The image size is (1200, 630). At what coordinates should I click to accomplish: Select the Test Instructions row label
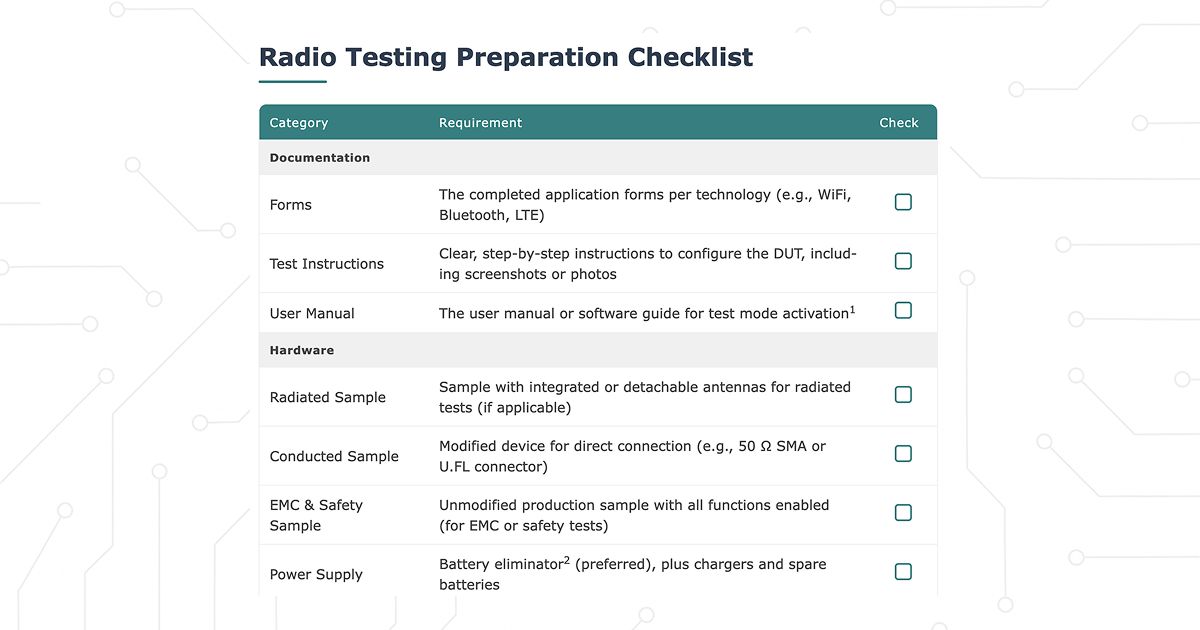tap(326, 263)
